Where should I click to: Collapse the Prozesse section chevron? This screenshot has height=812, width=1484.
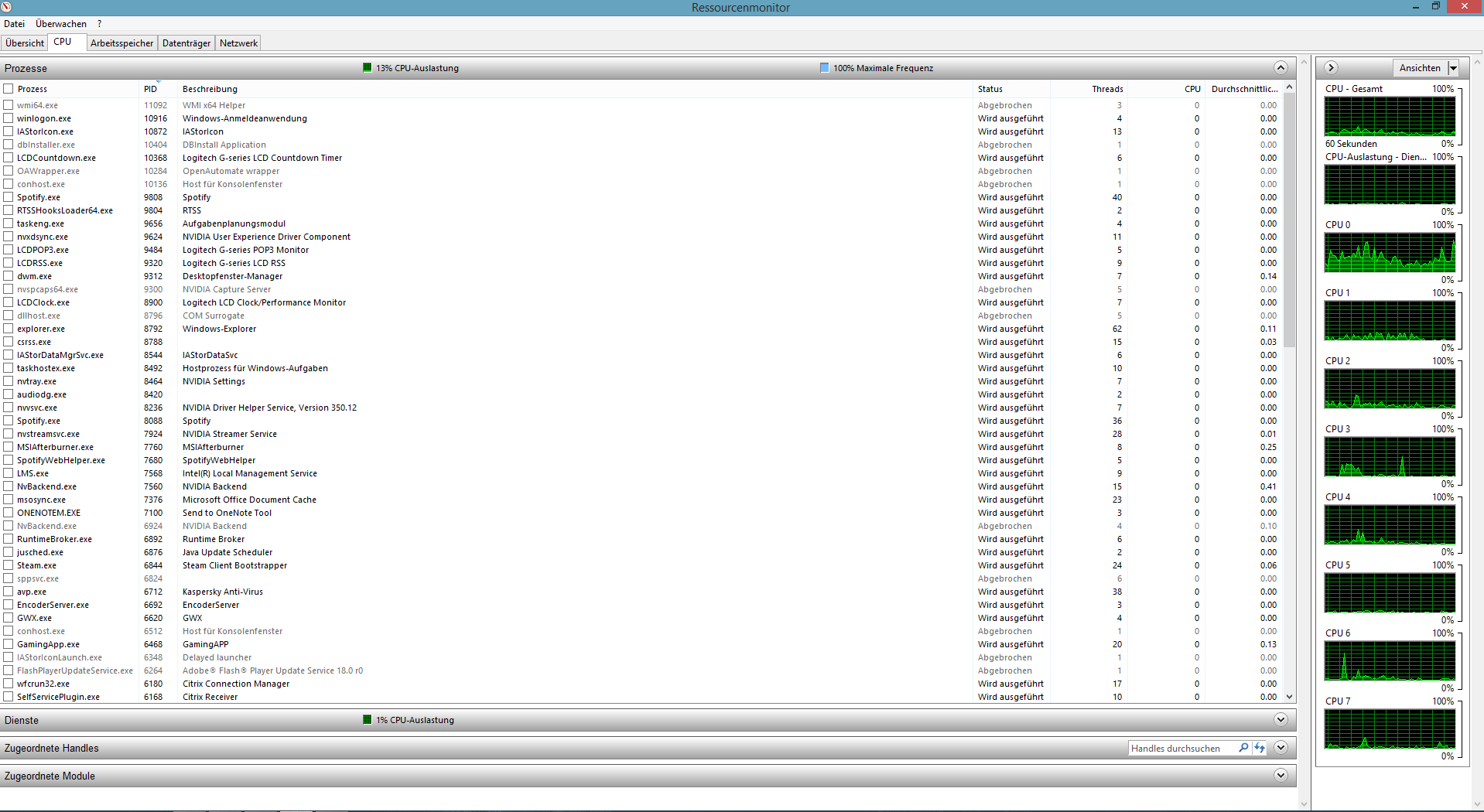[1281, 68]
